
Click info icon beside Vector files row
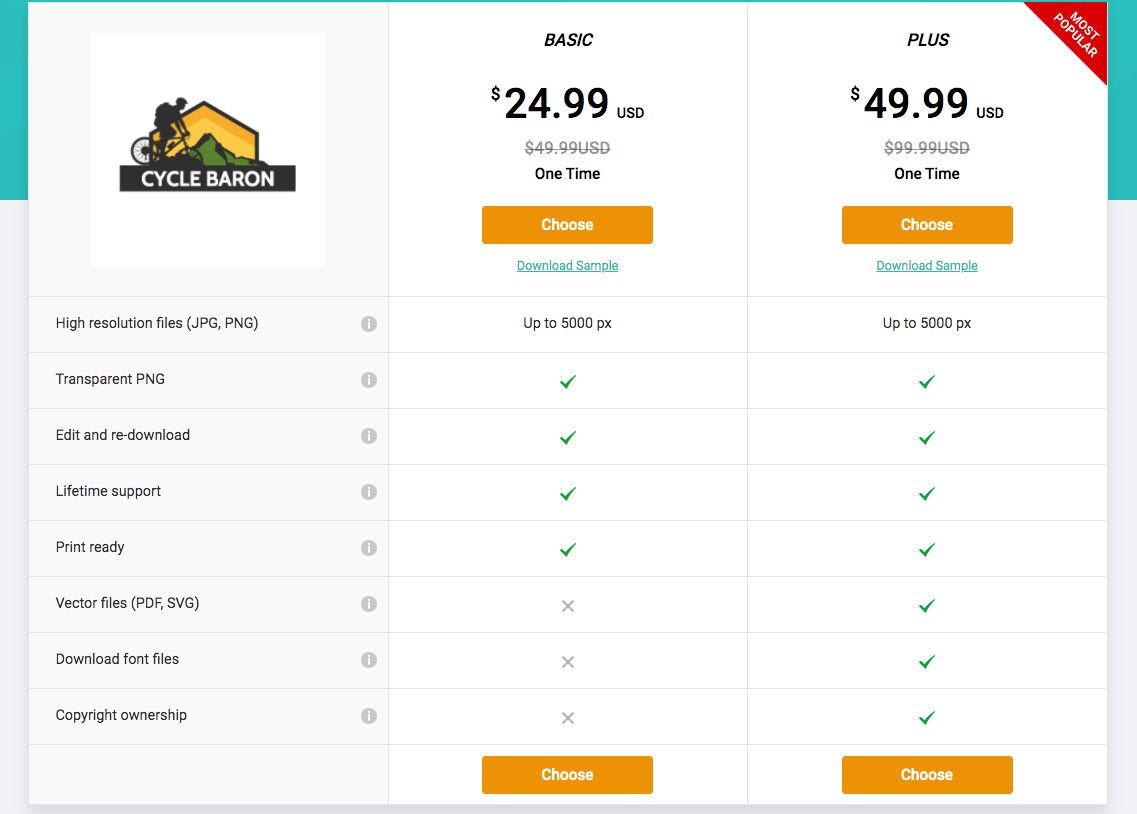coord(369,604)
